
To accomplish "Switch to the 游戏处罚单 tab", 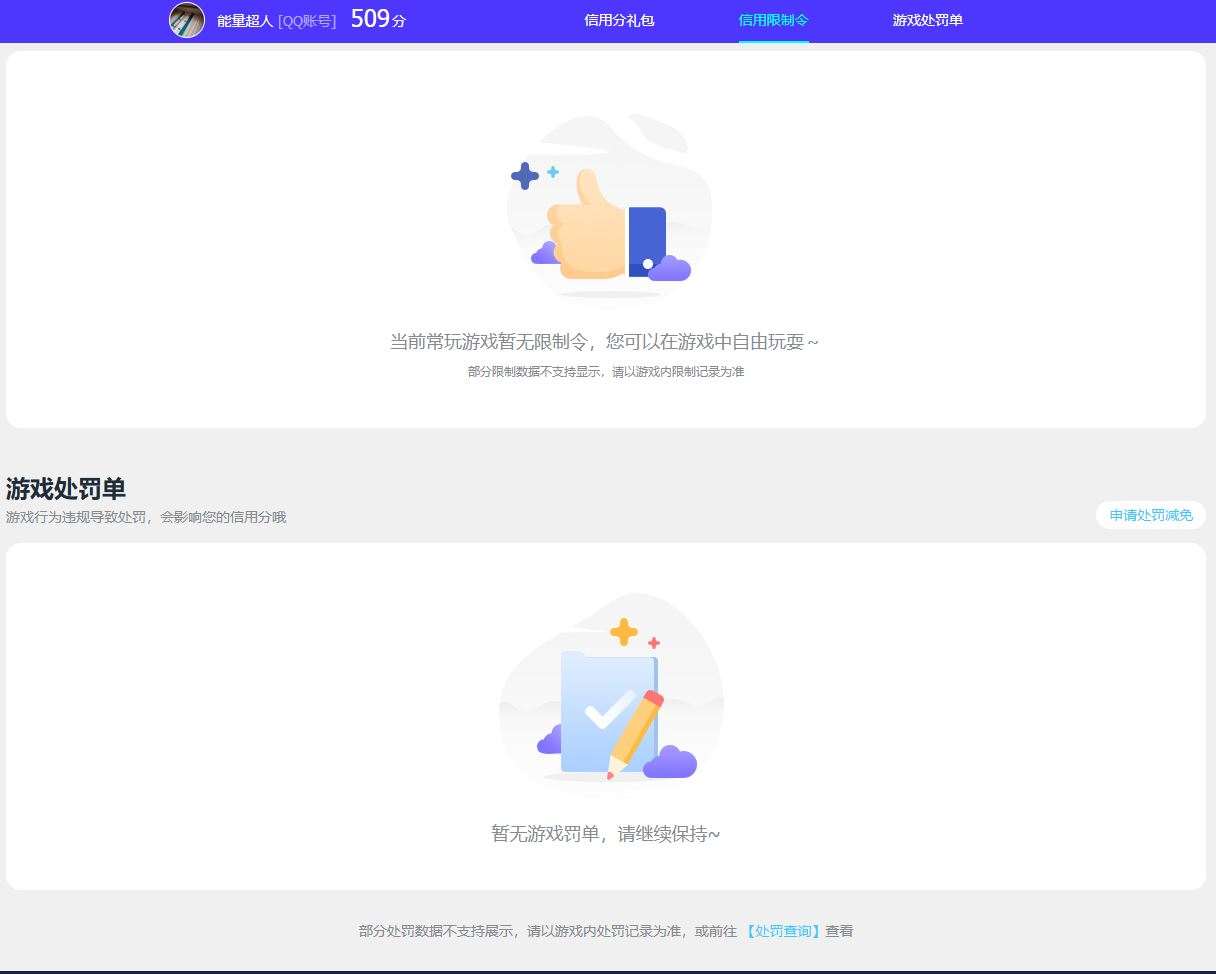I will pos(927,20).
